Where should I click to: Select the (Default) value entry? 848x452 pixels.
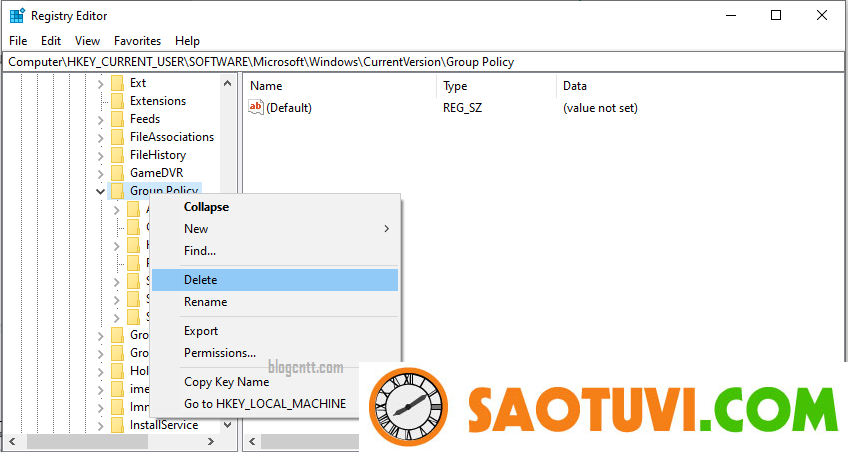(x=289, y=108)
